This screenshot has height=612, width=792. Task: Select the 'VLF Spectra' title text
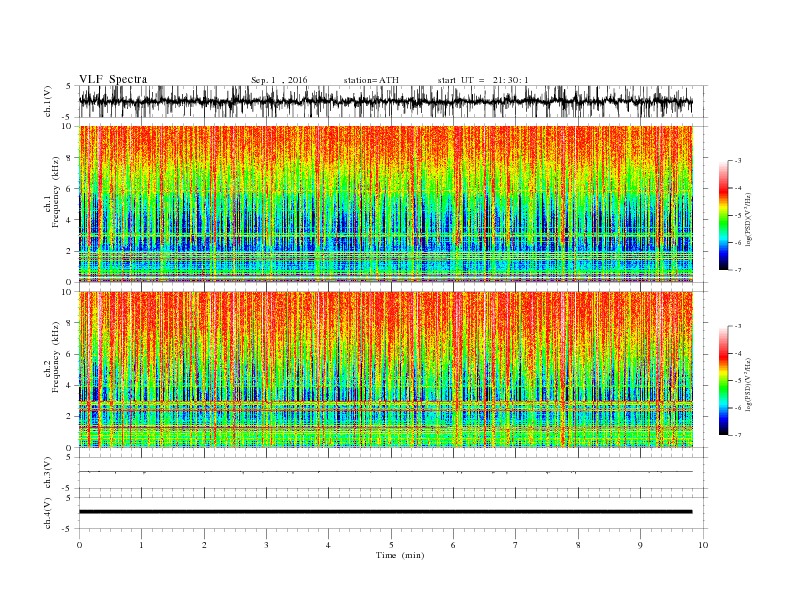[x=113, y=79]
